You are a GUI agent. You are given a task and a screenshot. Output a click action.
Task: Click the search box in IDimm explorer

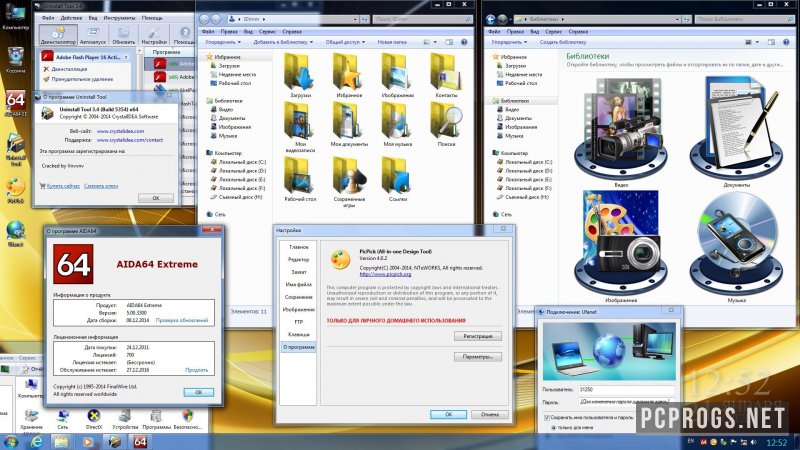click(422, 19)
